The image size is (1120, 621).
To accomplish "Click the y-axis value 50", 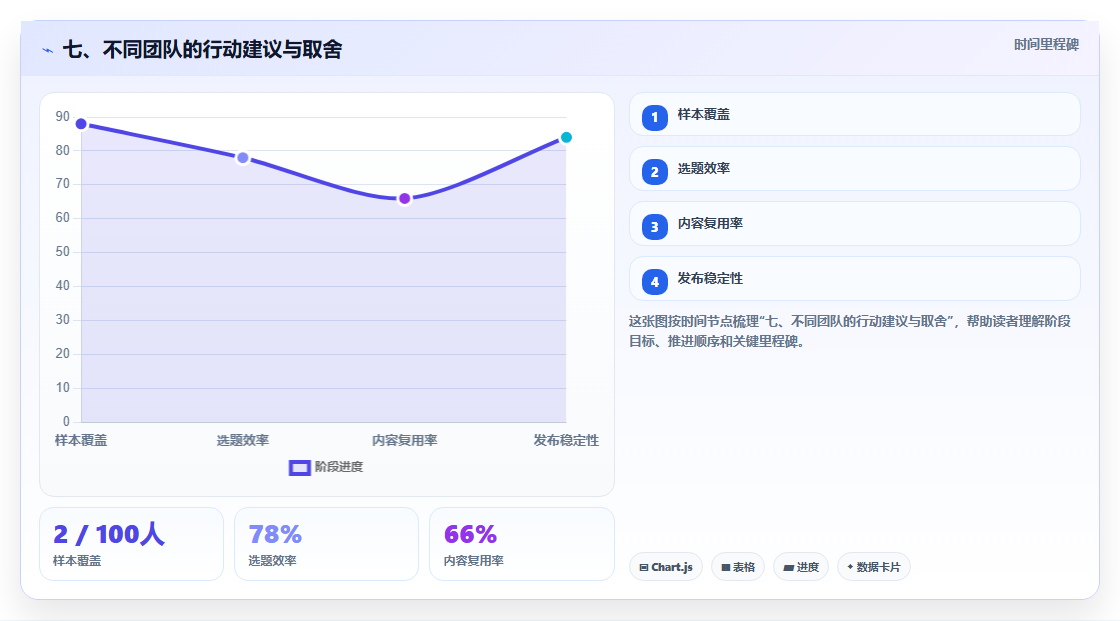I will [x=63, y=252].
